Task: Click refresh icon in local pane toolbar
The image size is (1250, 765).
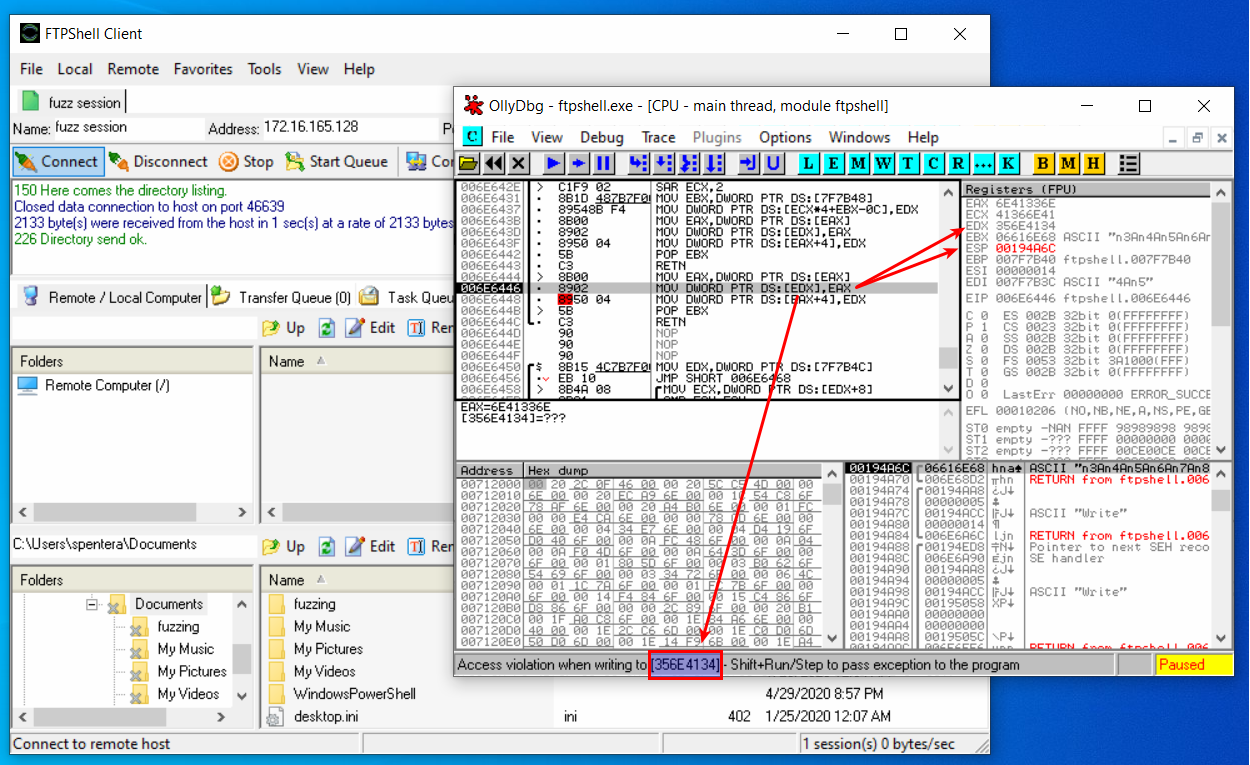Action: [326, 547]
